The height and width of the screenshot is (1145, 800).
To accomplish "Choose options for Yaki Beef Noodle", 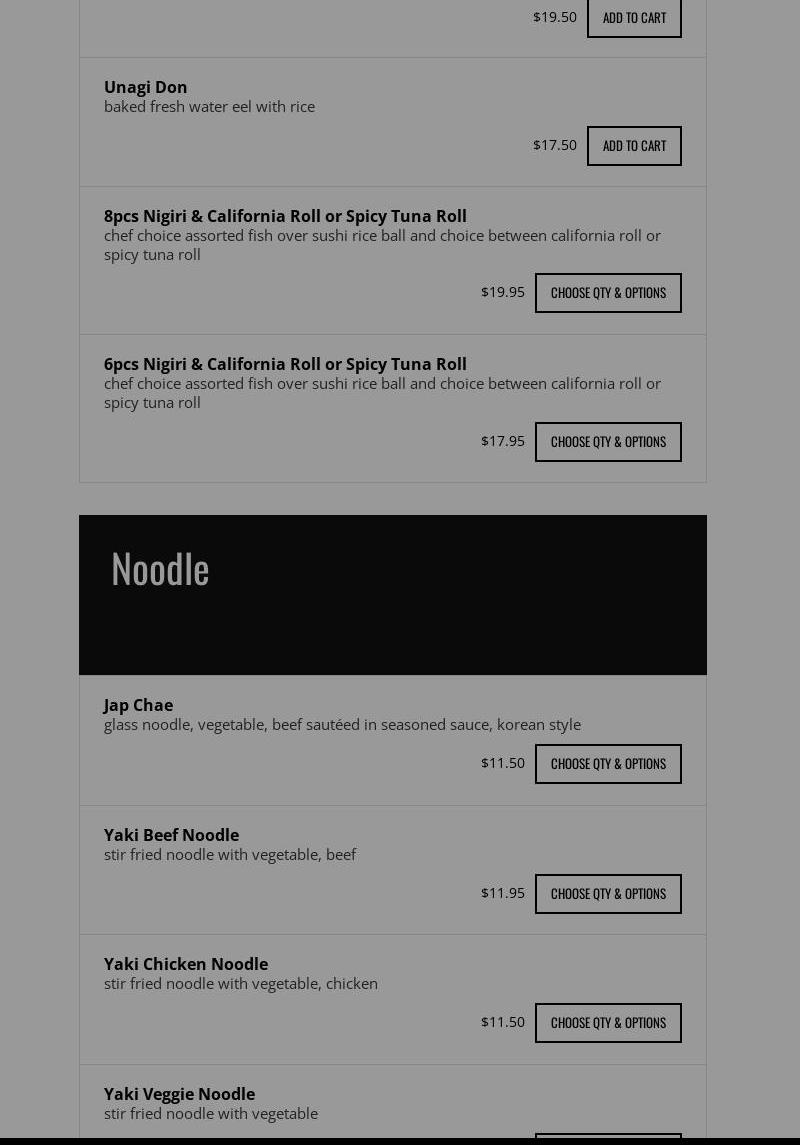I will [608, 894].
